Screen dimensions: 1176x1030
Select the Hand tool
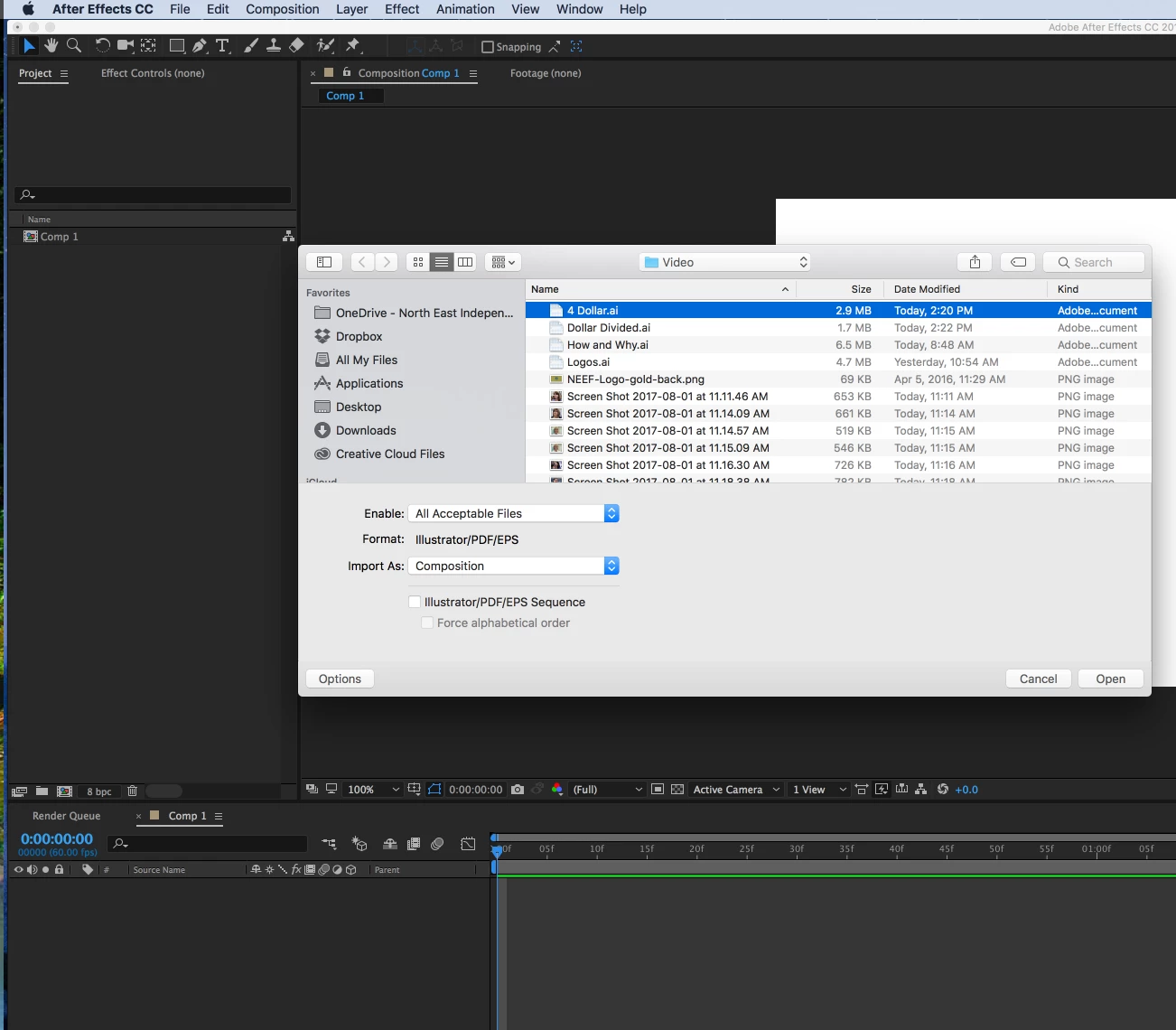coord(51,45)
